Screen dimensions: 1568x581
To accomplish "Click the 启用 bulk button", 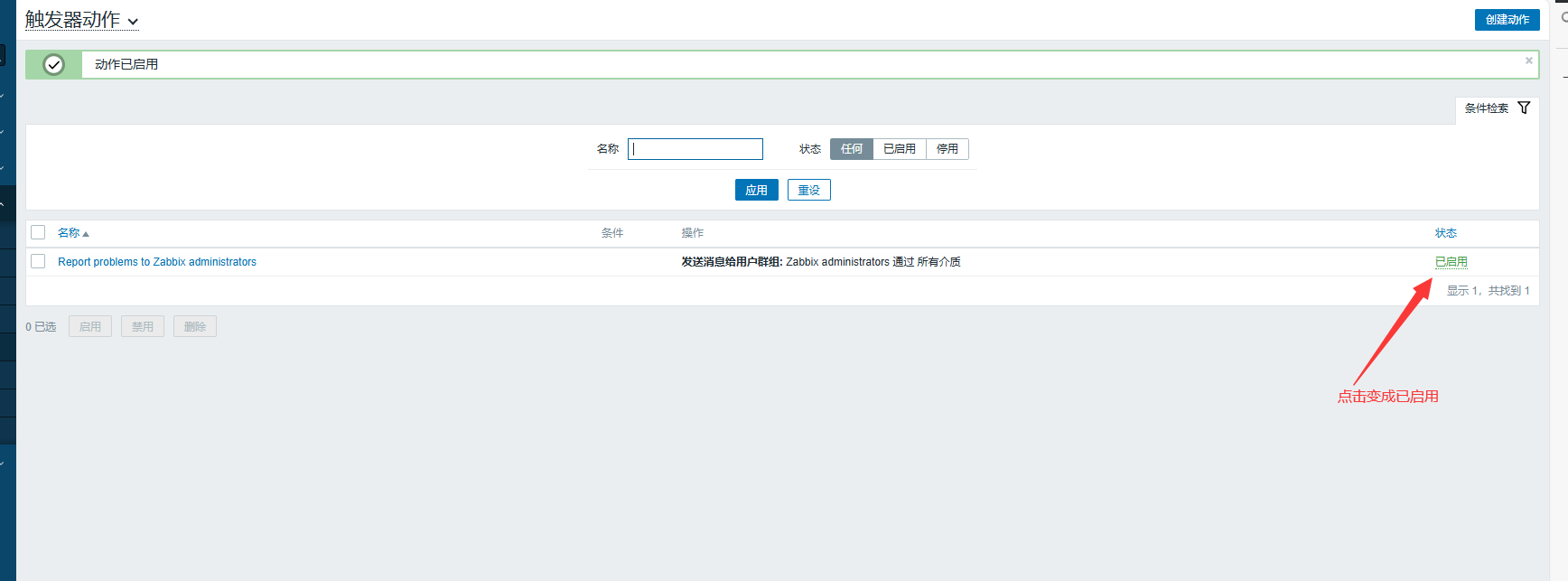I will [x=90, y=326].
